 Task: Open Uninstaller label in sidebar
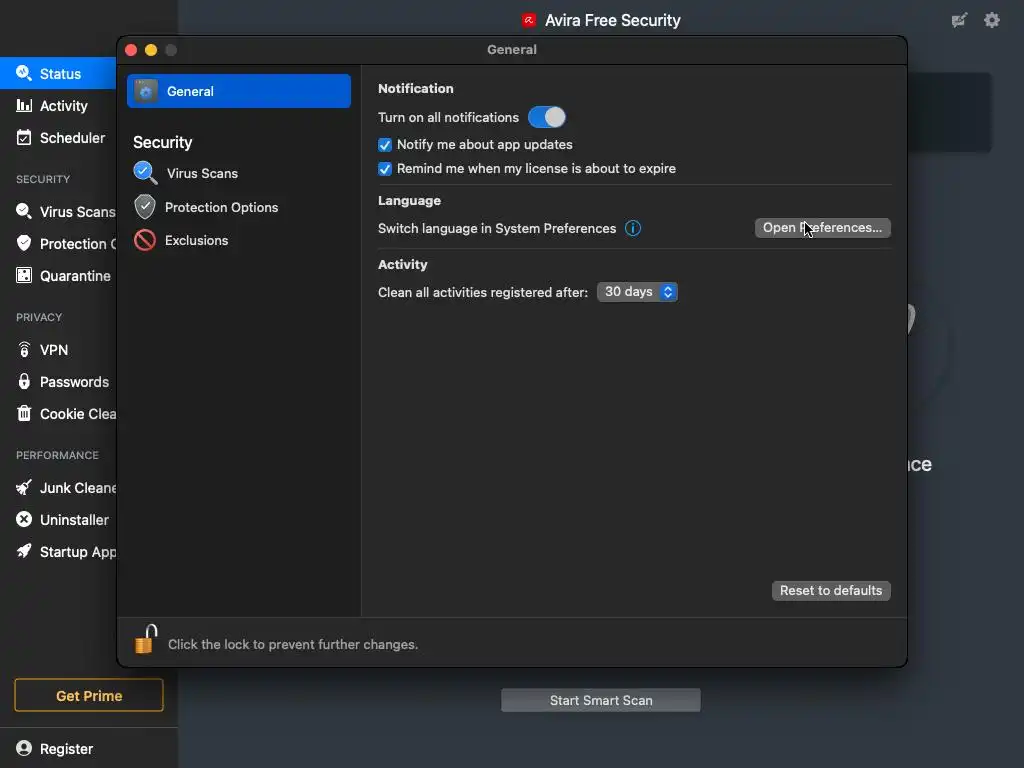tap(74, 520)
